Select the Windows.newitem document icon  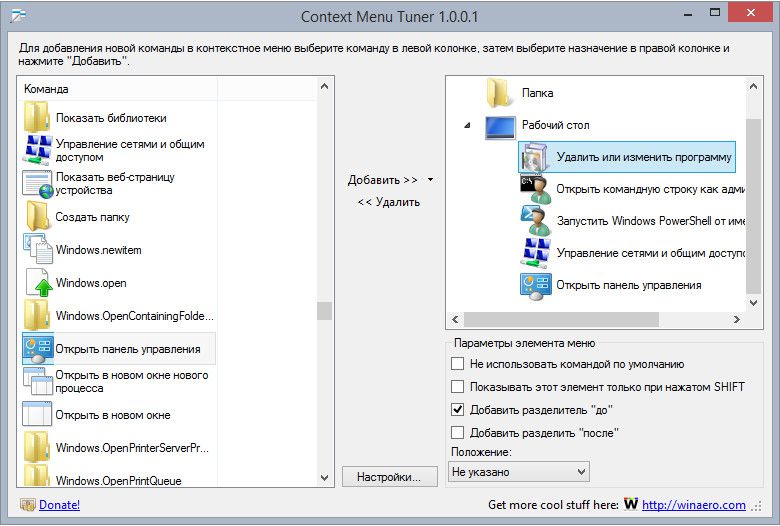pos(37,249)
